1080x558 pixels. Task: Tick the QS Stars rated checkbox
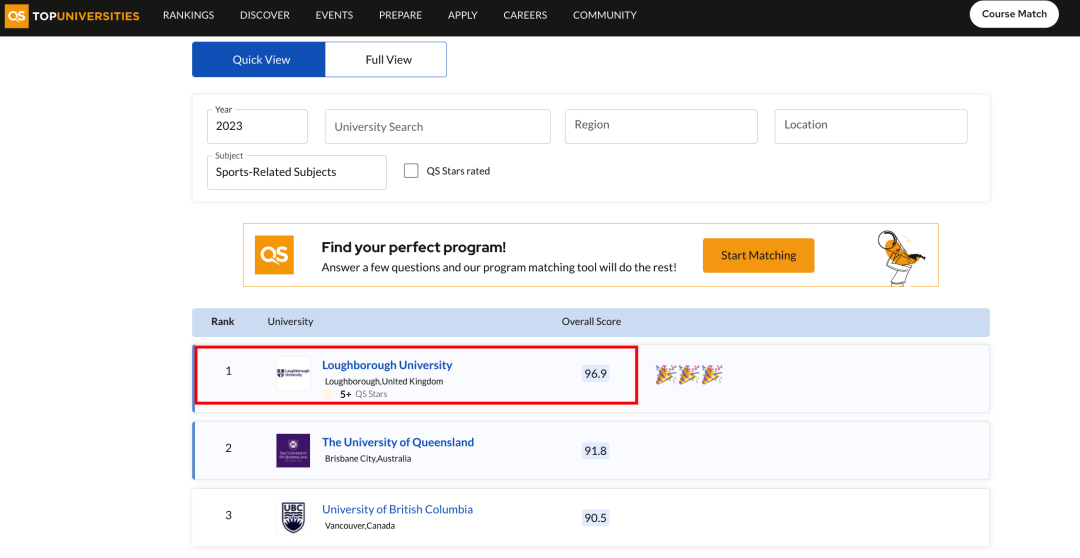pos(411,171)
